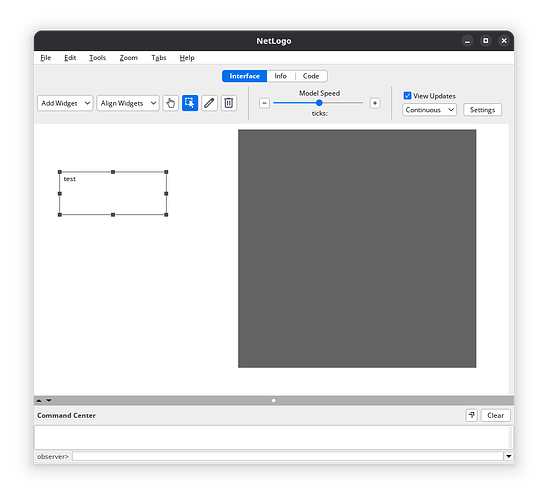Viewport: 548px width, 500px height.
Task: Open the Add Widget dropdown
Action: [65, 103]
